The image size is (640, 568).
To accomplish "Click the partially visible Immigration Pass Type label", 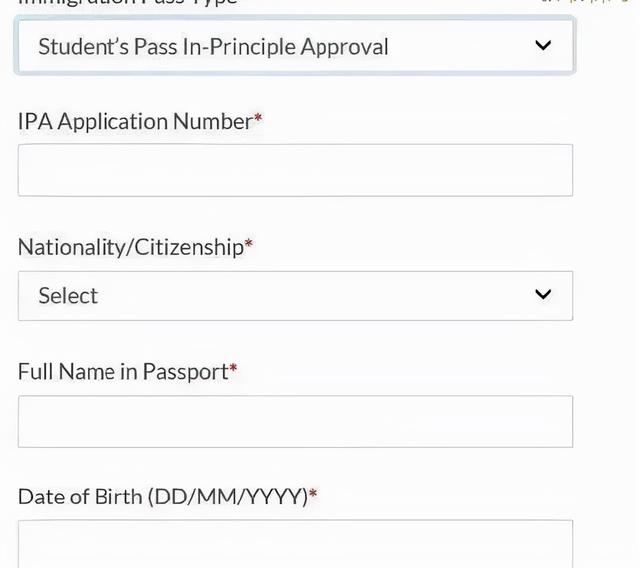I will 127,2.
